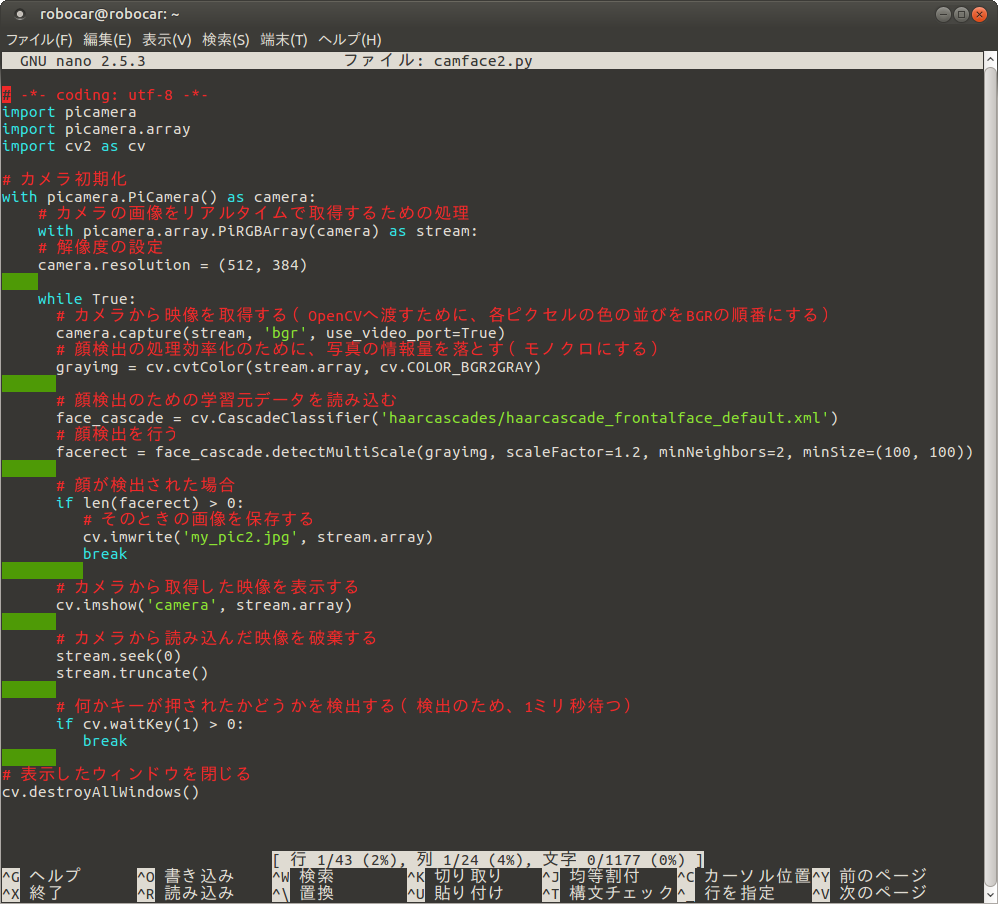998x904 pixels.
Task: Click the stream.seek(0) line
Action: click(118, 656)
